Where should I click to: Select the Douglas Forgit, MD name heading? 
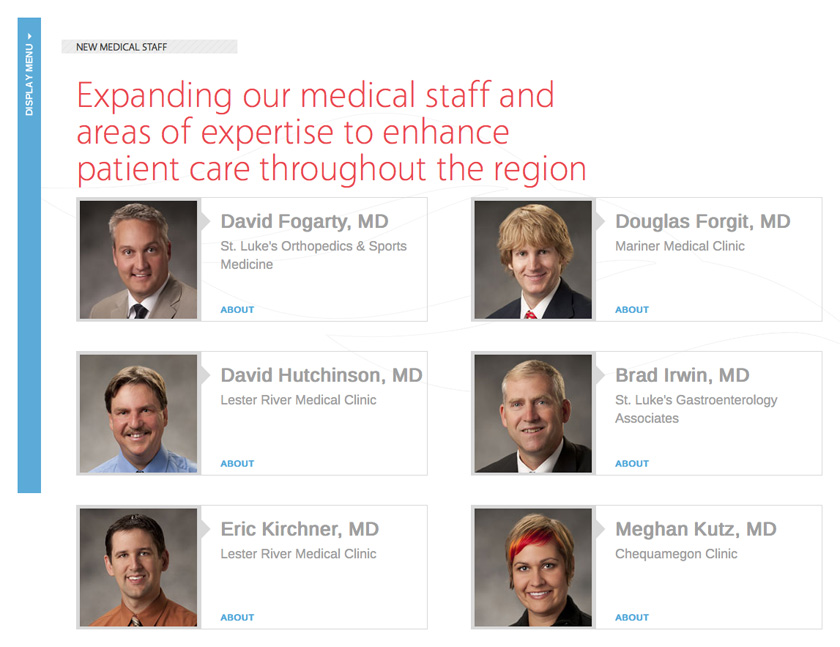click(702, 221)
